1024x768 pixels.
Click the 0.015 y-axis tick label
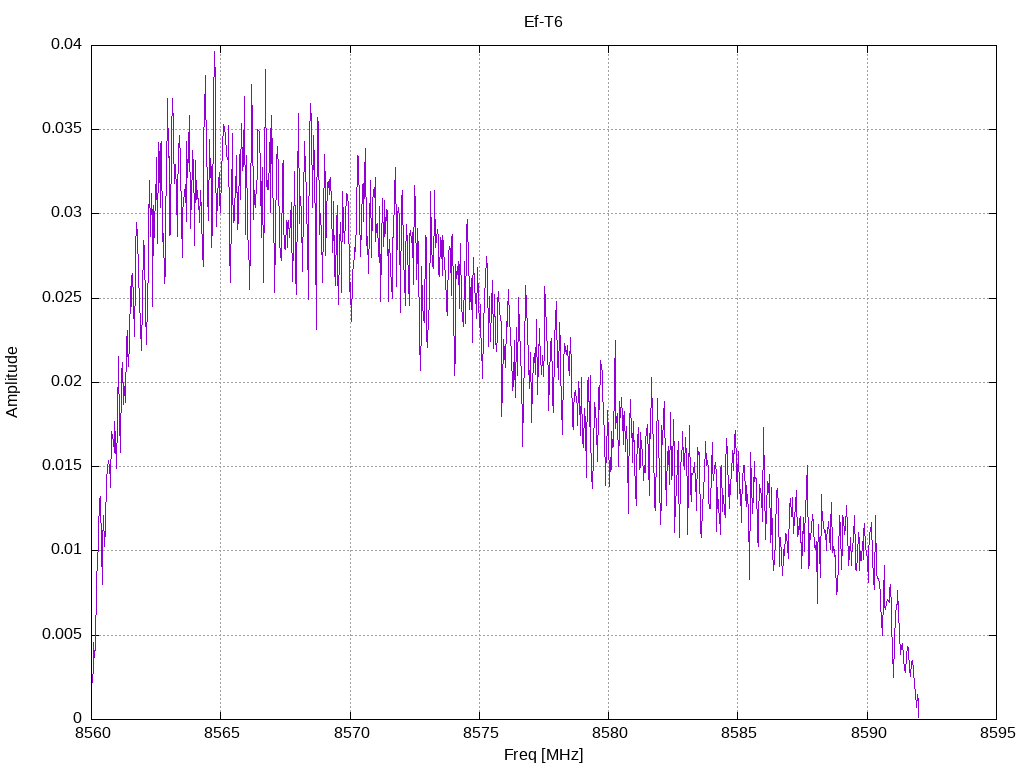pyautogui.click(x=62, y=466)
